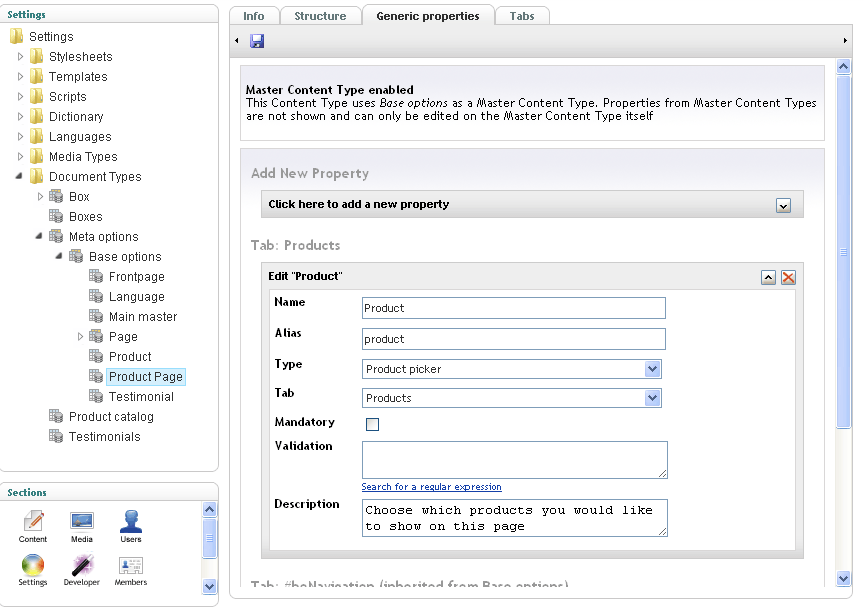Open the Members section icon
The image size is (864, 608).
(x=131, y=566)
